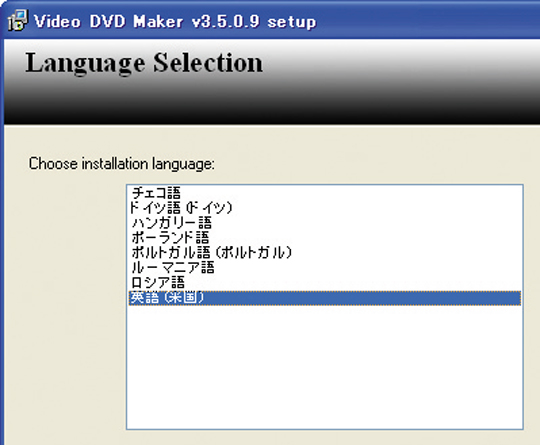Click the Video DVD Maker v3.5.0.9 setup title text
Screen dimensions: 540x445
[x=175, y=22]
